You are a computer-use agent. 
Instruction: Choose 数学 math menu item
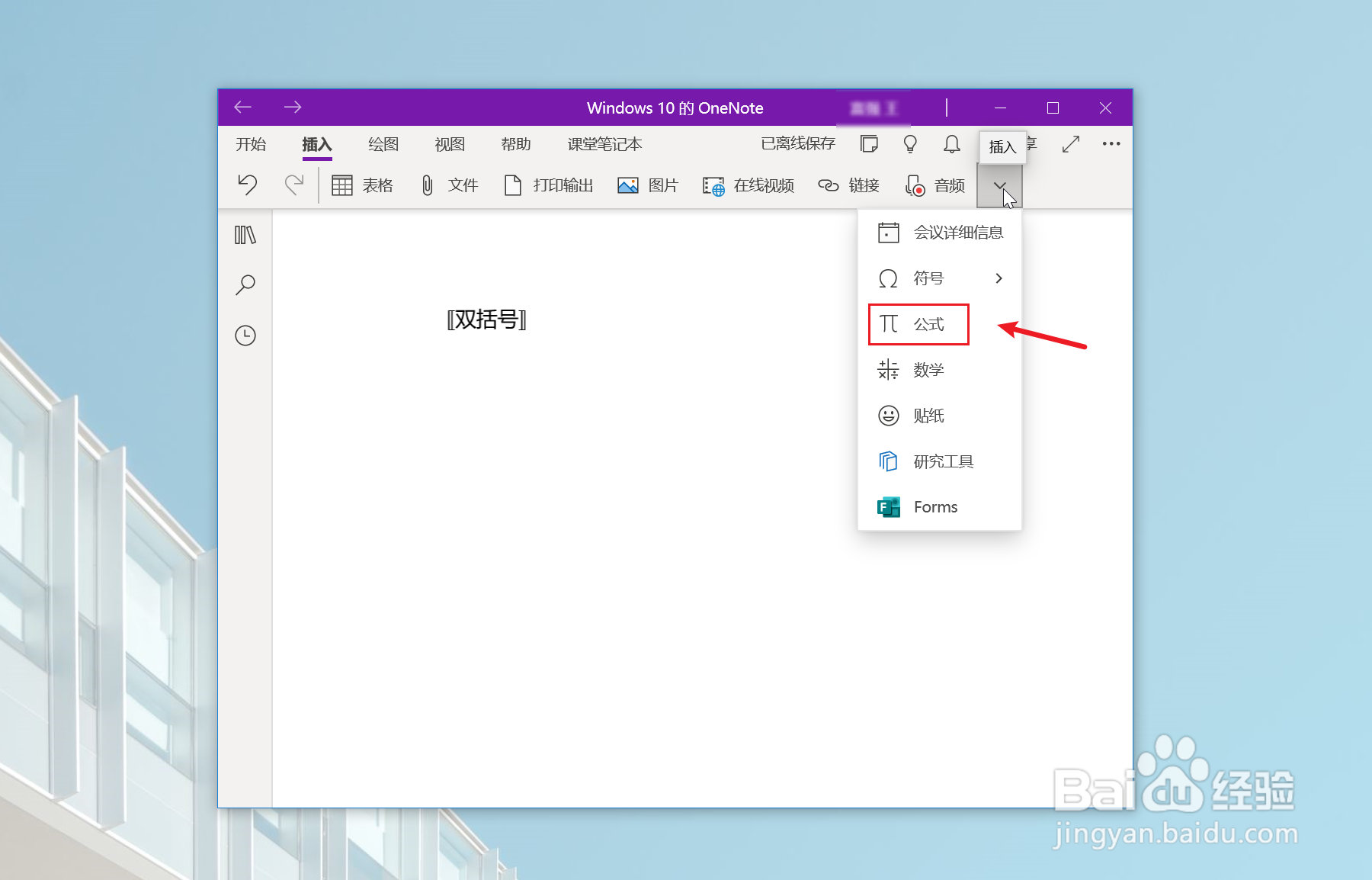[x=940, y=370]
